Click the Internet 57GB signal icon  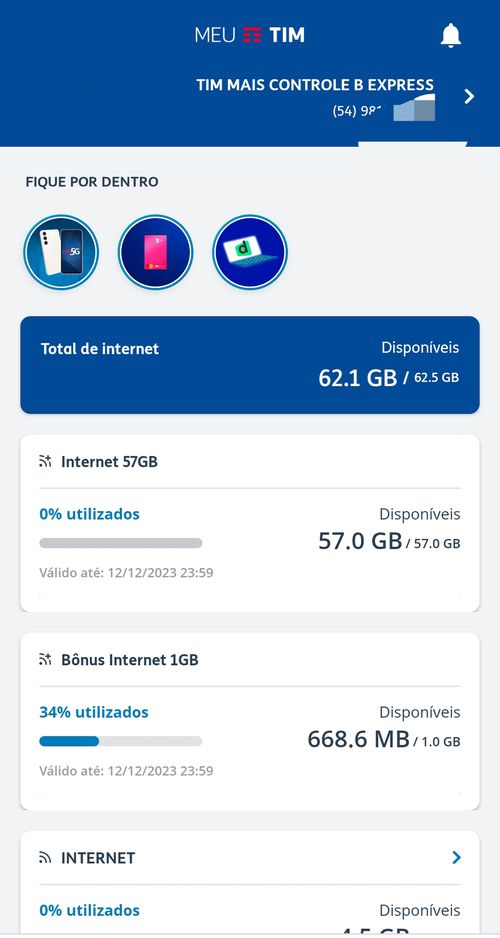pos(45,461)
